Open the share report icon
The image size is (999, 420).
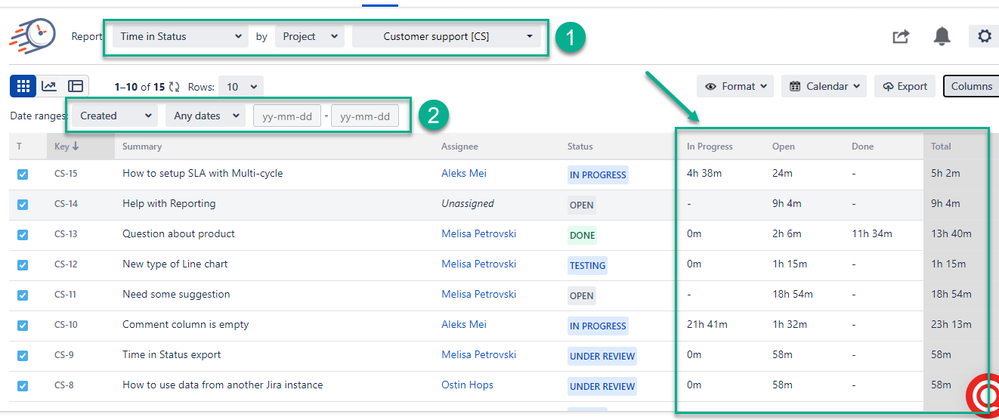[900, 37]
